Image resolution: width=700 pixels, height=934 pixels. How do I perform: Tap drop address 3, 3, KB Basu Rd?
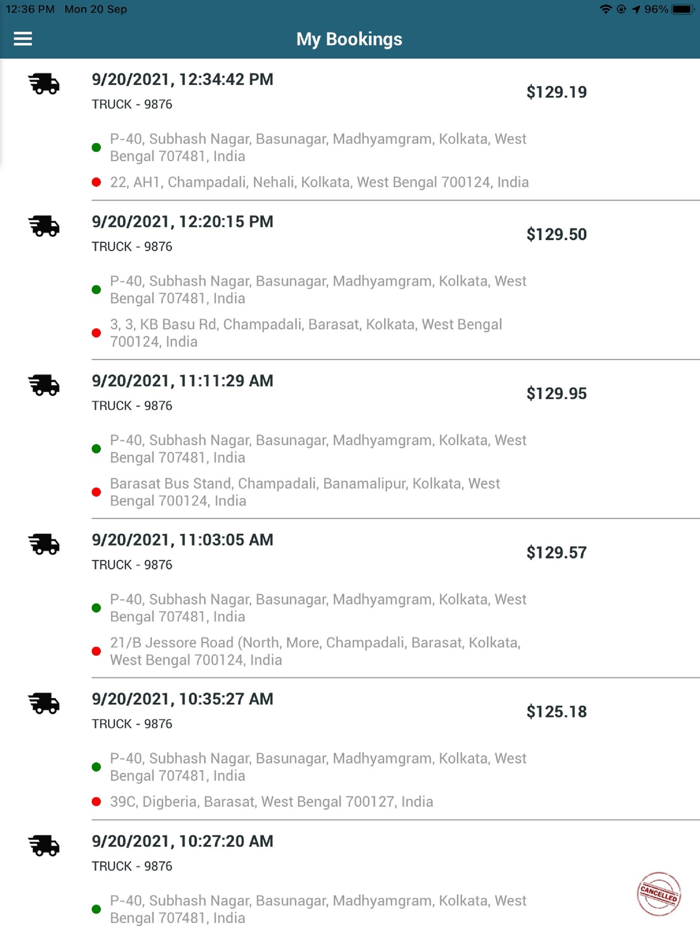pyautogui.click(x=305, y=333)
